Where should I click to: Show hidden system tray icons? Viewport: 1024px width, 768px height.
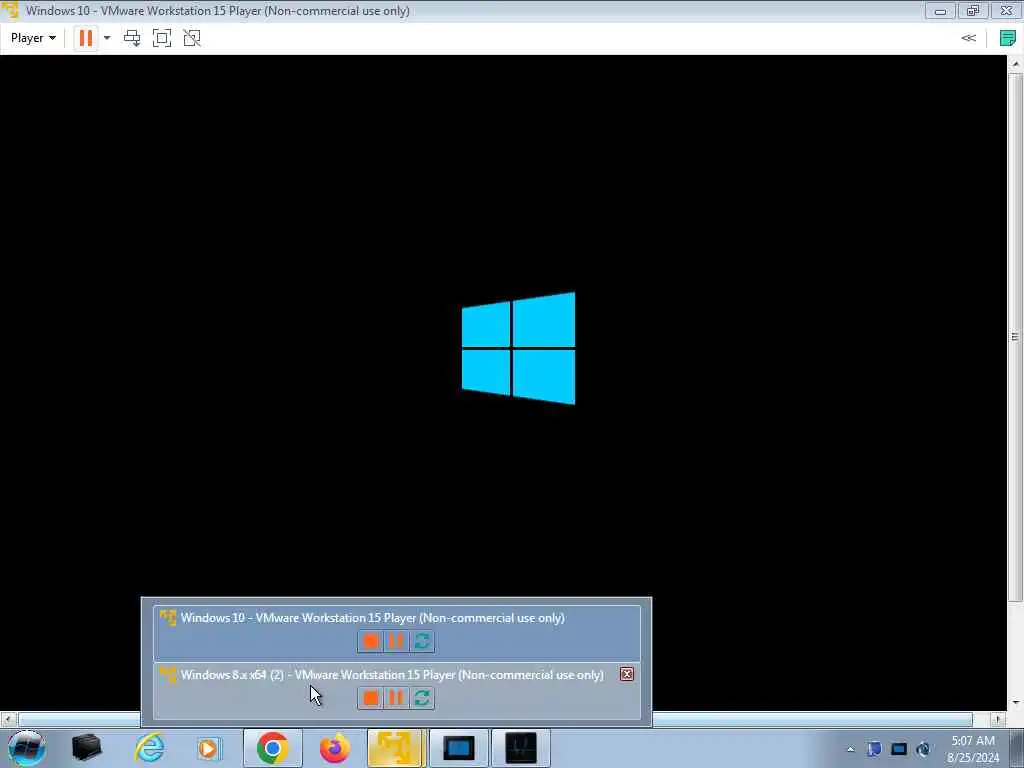coord(850,749)
